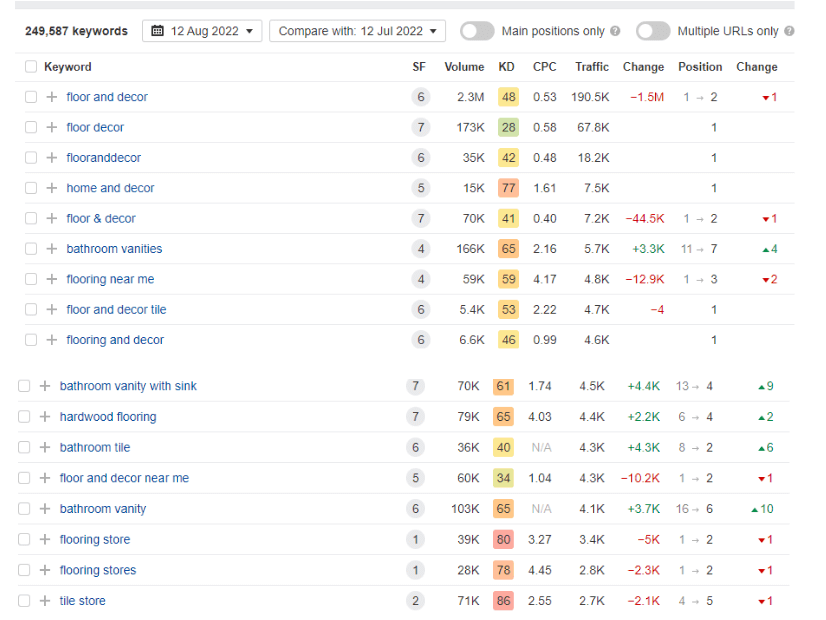
Task: Sort the table by SF column
Action: [x=419, y=67]
